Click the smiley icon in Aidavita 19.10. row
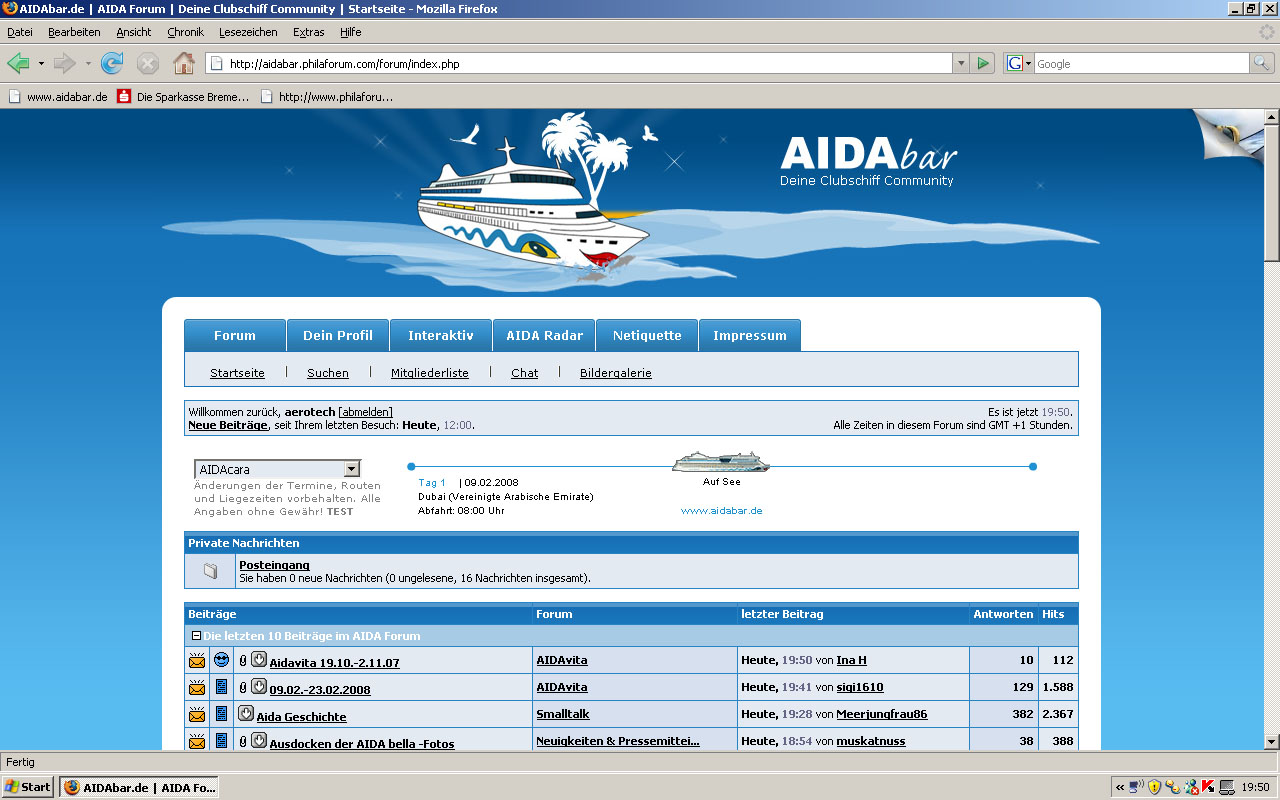Image resolution: width=1280 pixels, height=800 pixels. click(x=222, y=660)
